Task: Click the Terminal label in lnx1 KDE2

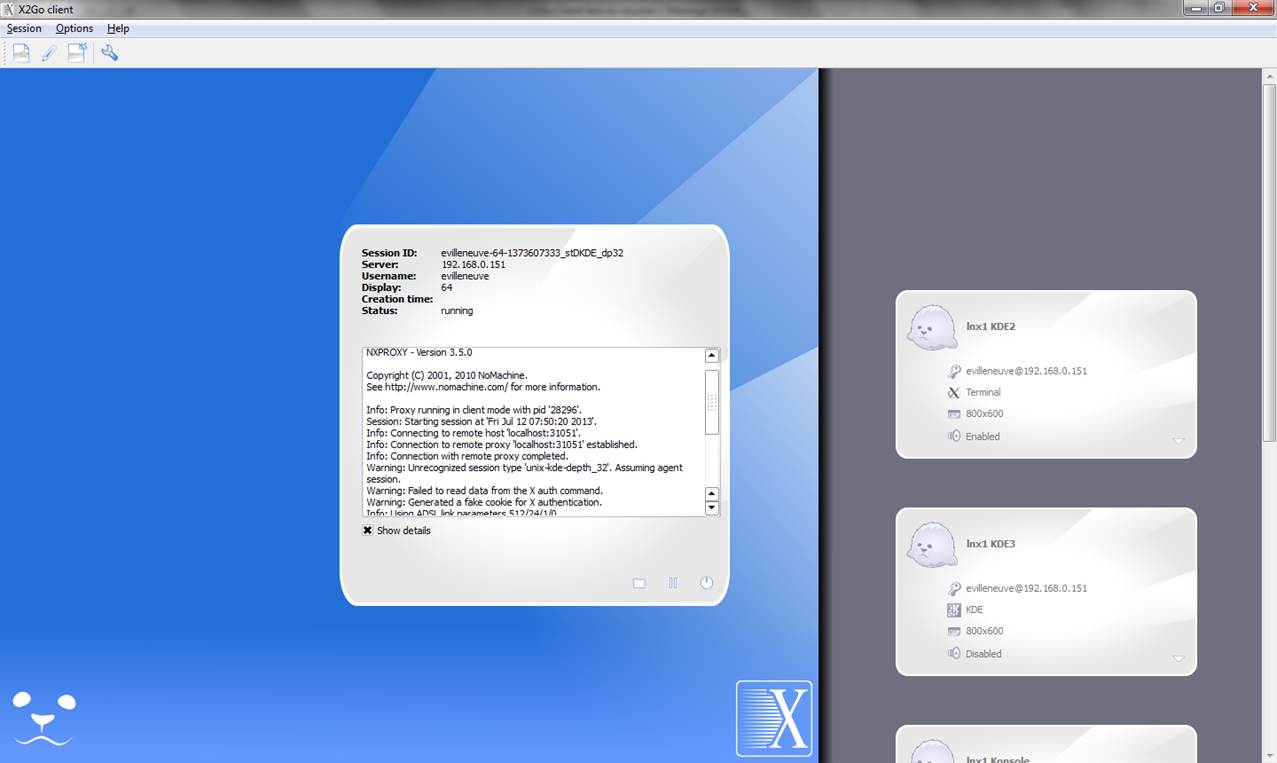Action: pos(983,393)
